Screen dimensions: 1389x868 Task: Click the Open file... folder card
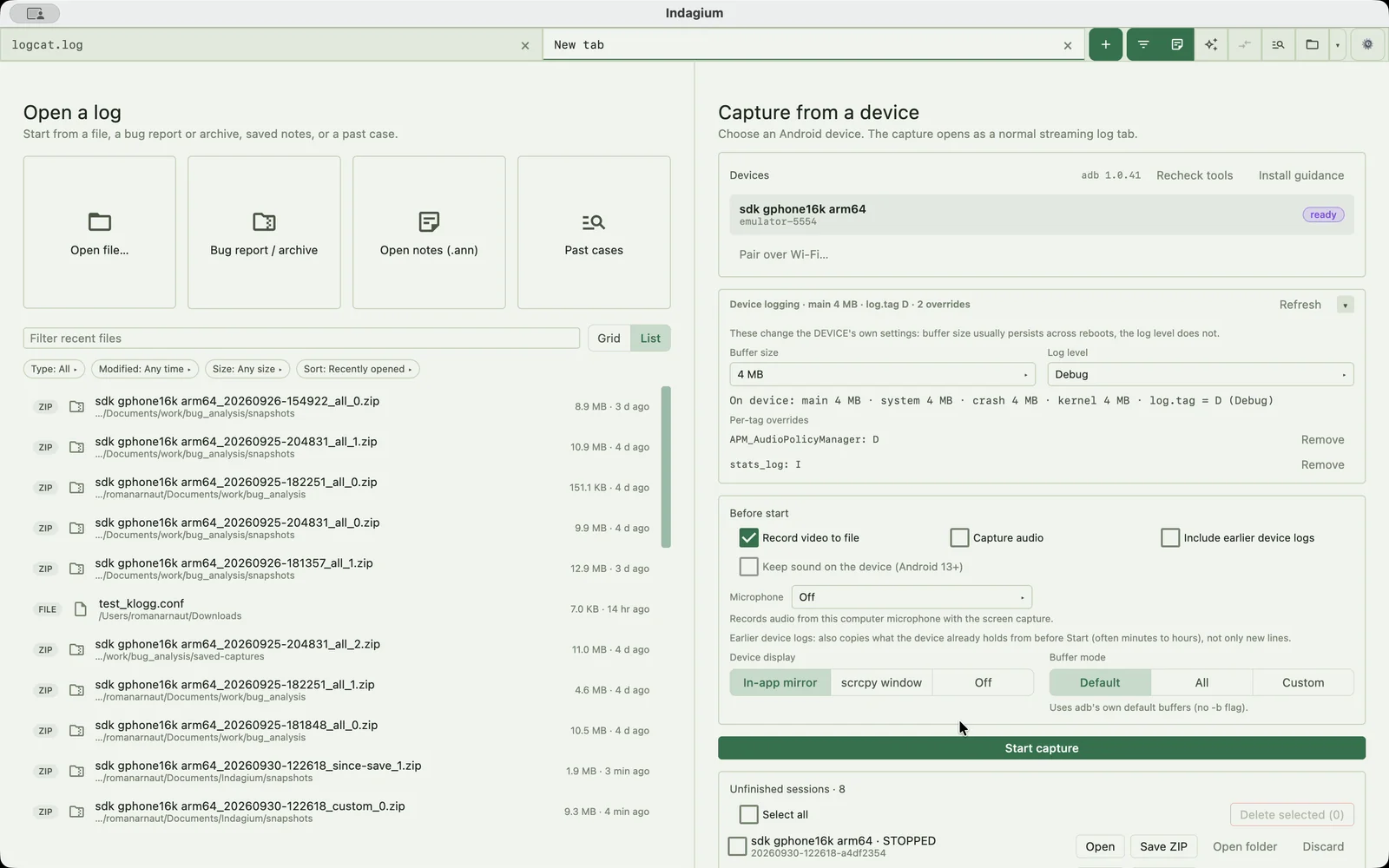(100, 233)
